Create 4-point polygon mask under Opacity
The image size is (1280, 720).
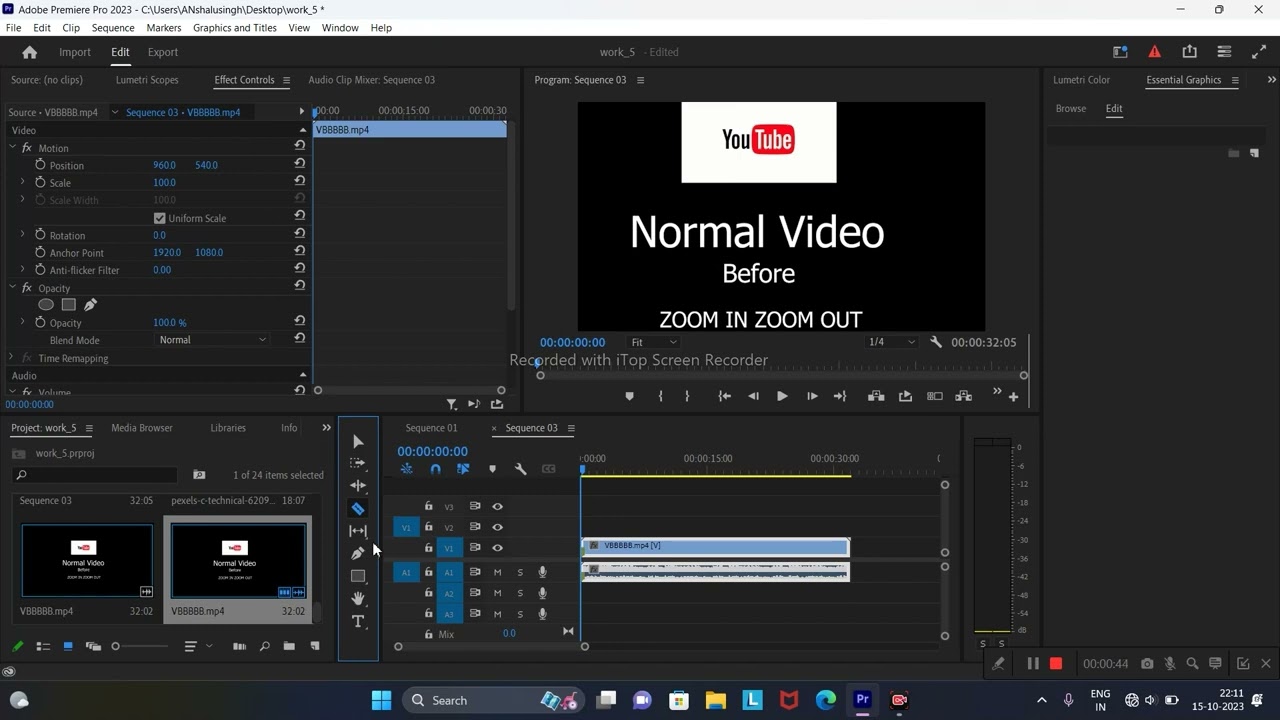(x=68, y=305)
